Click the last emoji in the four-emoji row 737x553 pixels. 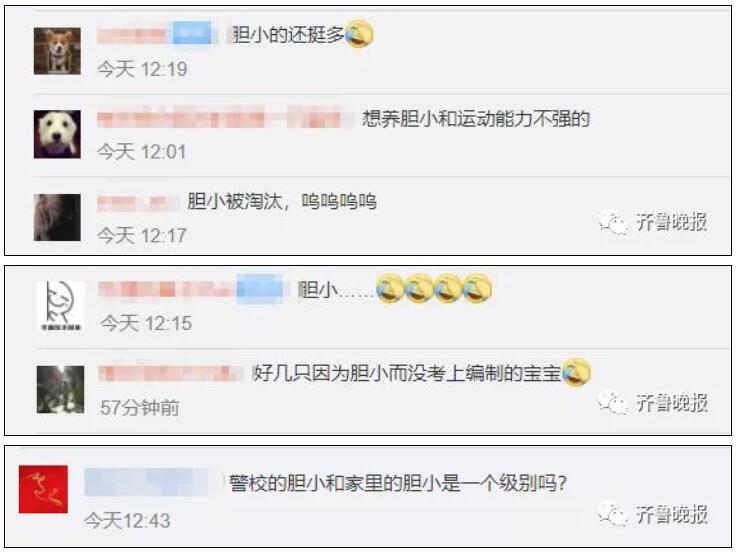477,288
